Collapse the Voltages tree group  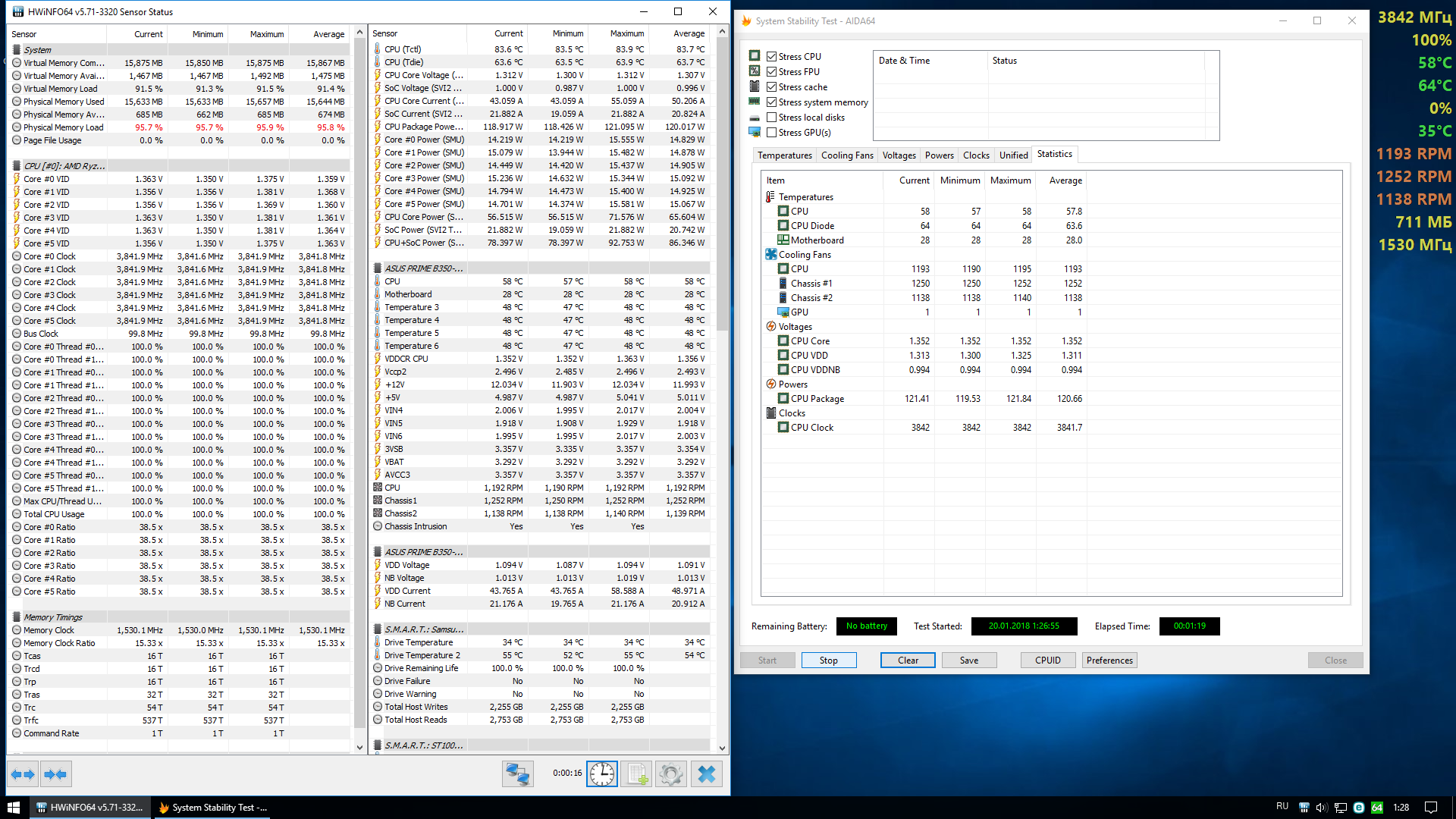(x=795, y=327)
